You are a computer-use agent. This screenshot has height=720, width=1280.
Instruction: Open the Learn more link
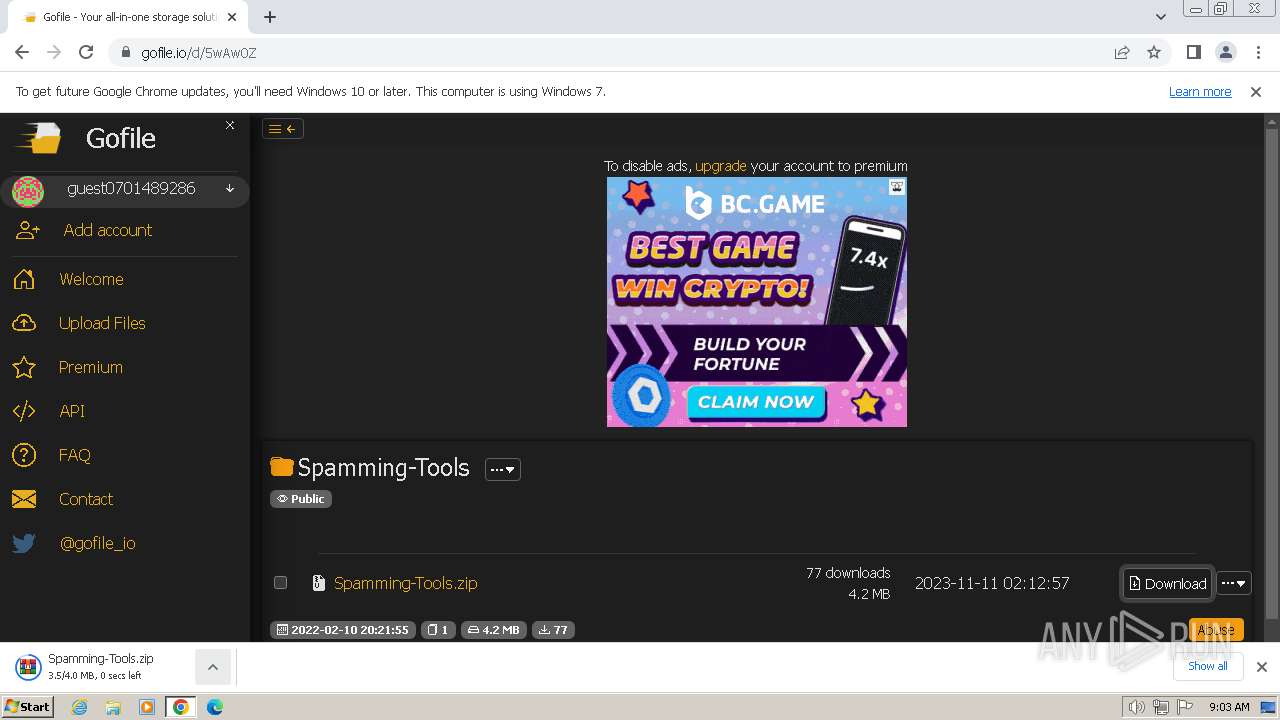tap(1200, 91)
